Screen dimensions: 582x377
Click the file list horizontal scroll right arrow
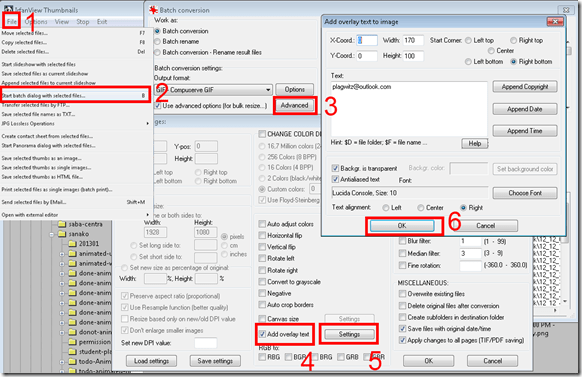(556, 310)
